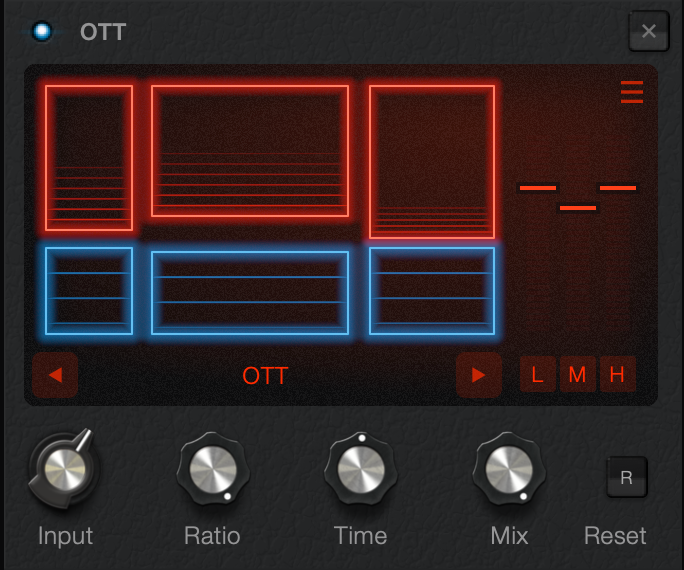The height and width of the screenshot is (570, 684).
Task: Select the mid band red compressor box
Action: [x=250, y=151]
